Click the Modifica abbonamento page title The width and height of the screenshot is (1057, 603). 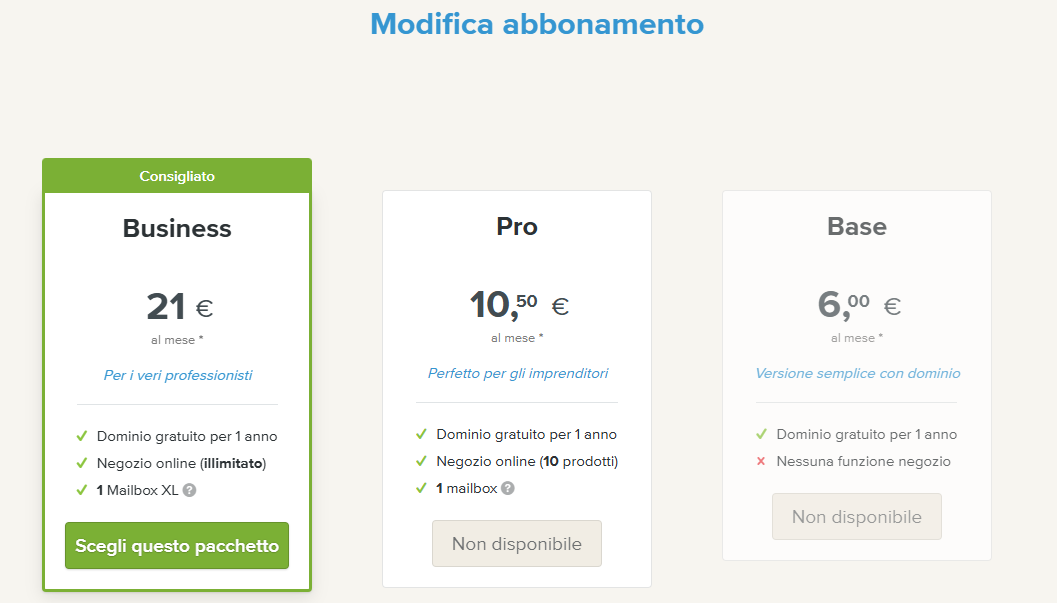(537, 24)
